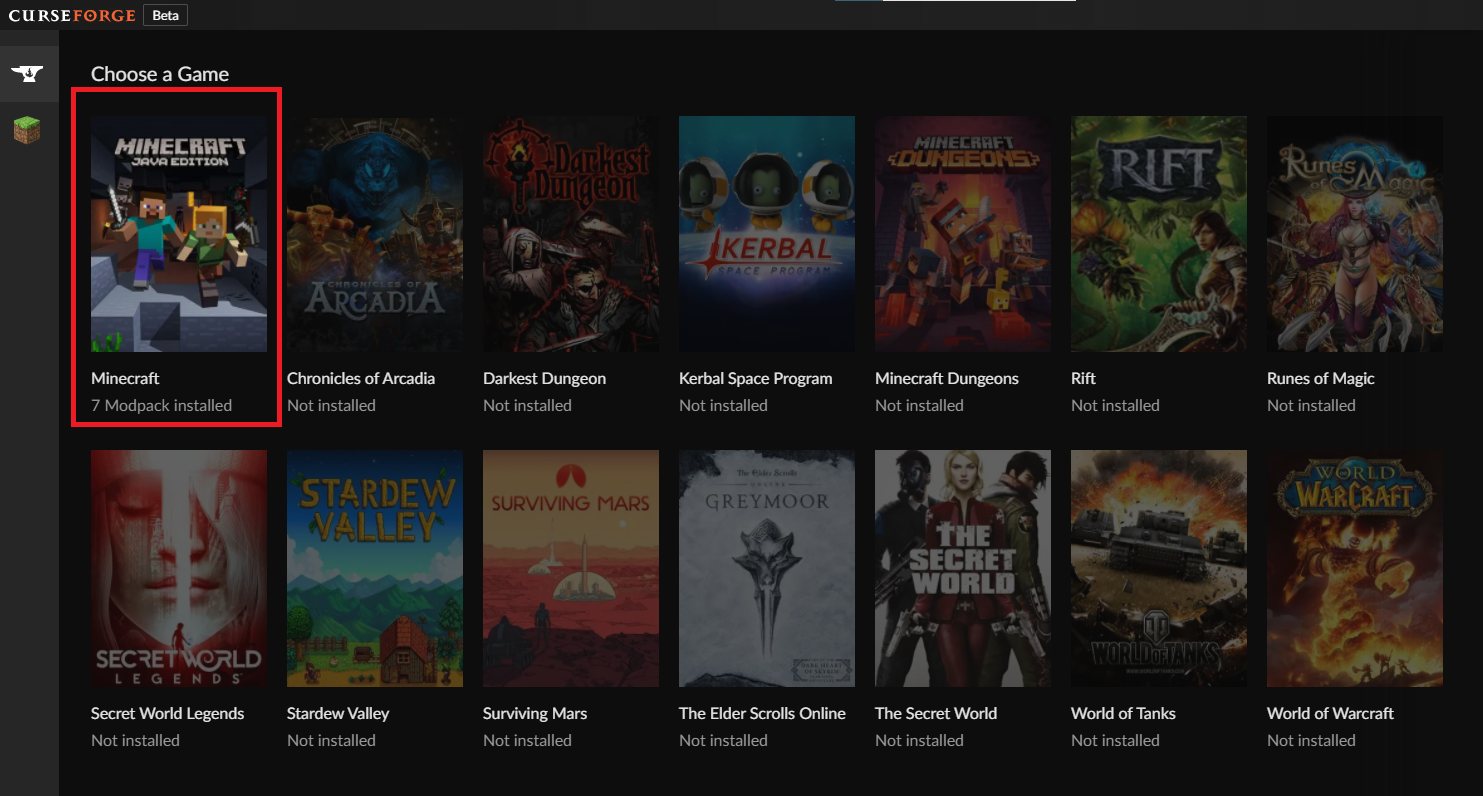Viewport: 1483px width, 796px height.
Task: Click the Rift title text
Action: point(1083,378)
